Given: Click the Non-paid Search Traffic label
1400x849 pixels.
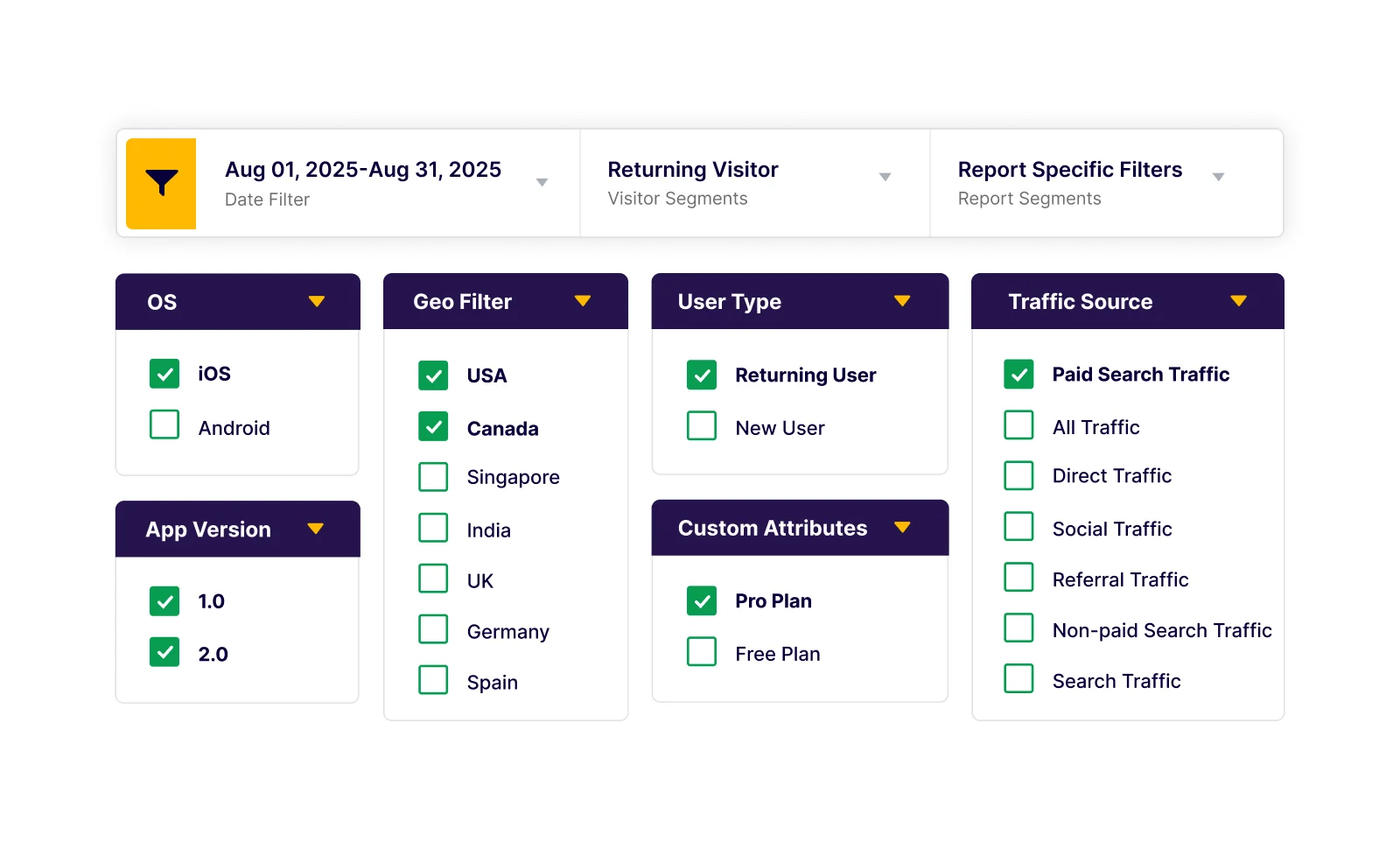Looking at the screenshot, I should (x=1161, y=630).
